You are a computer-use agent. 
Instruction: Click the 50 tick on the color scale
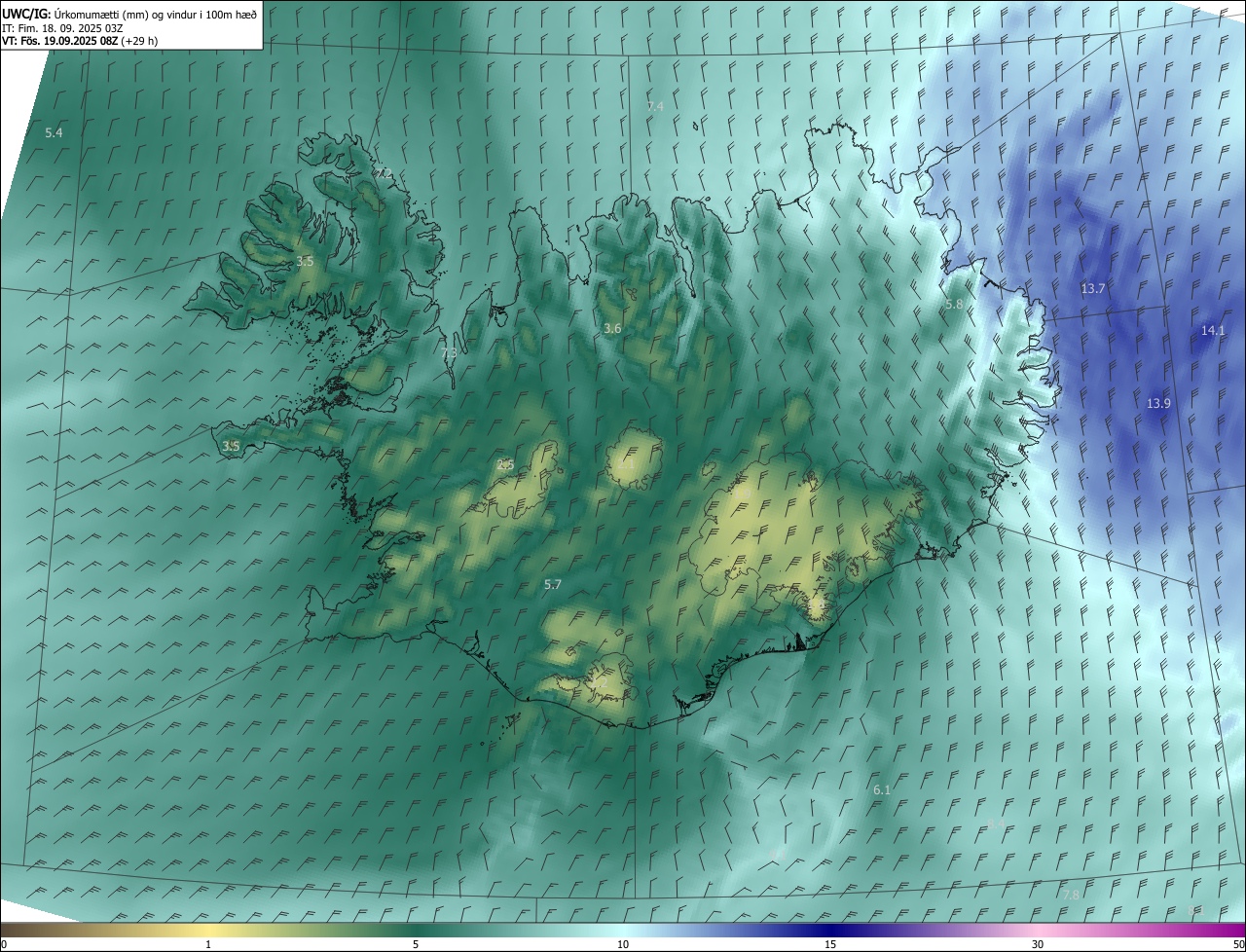coord(1238,944)
